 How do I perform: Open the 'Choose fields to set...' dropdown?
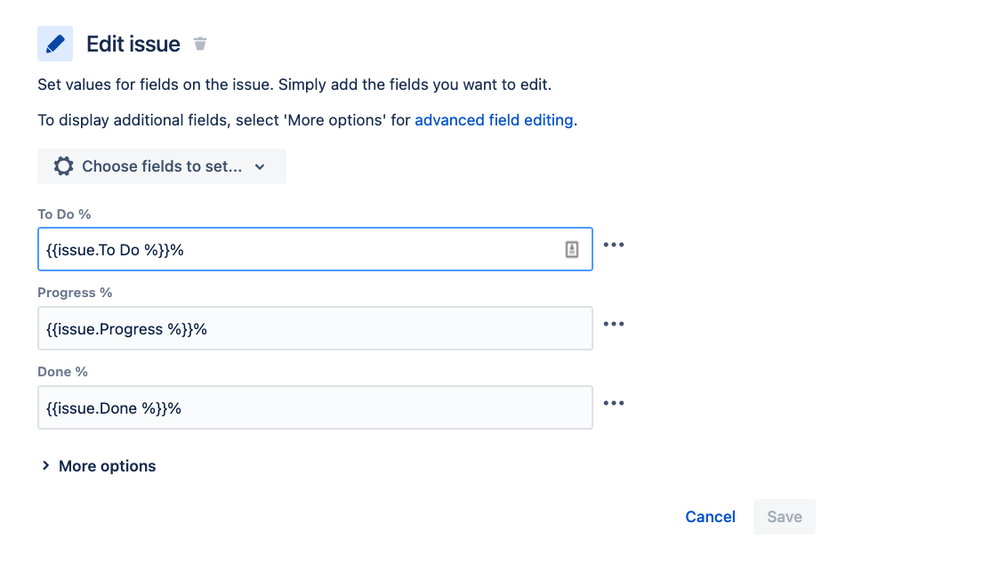(162, 166)
